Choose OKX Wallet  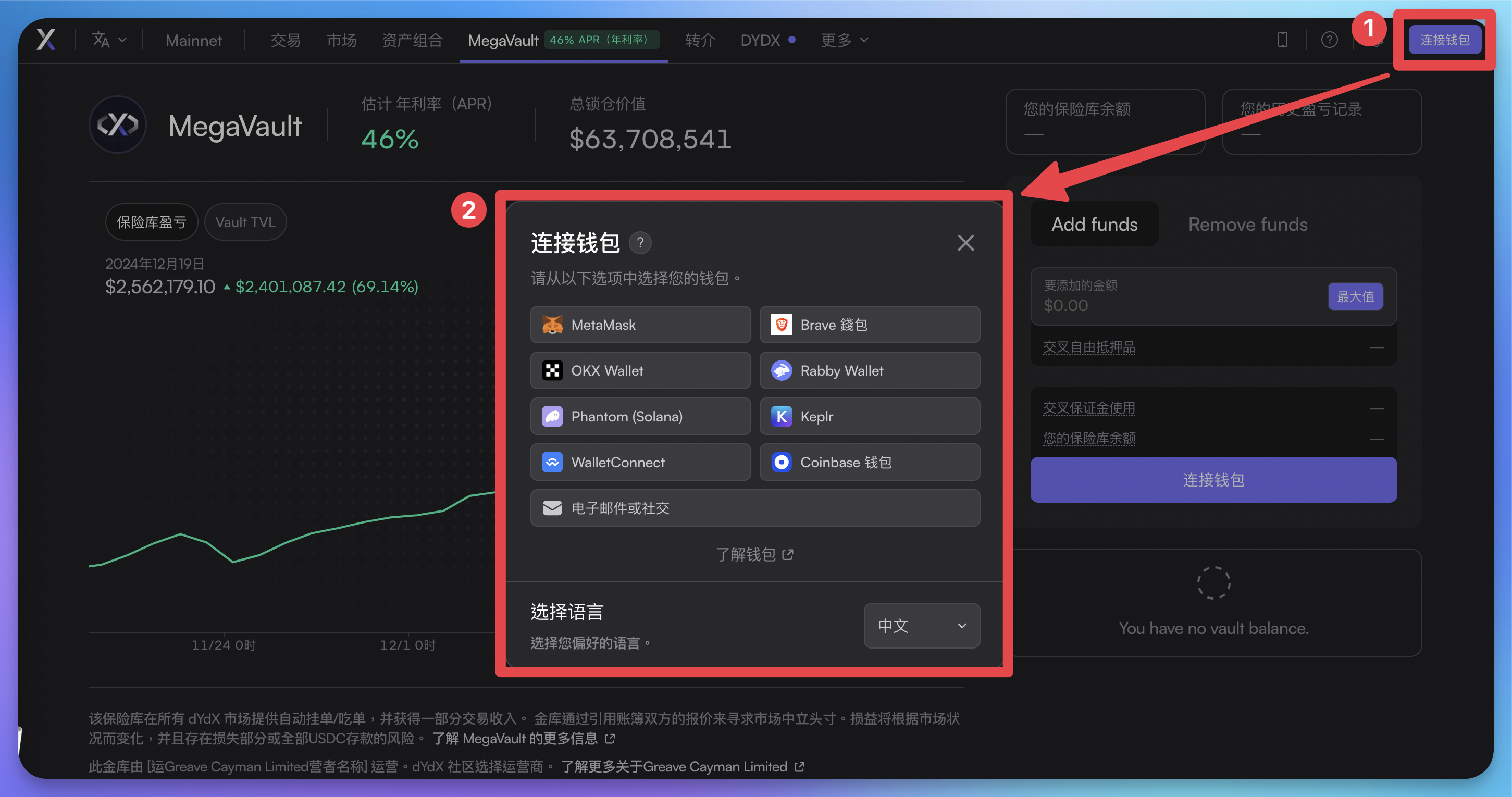640,370
